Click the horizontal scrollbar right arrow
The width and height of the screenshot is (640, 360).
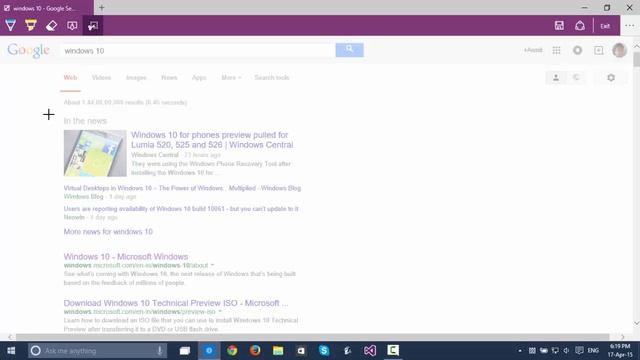tap(622, 337)
